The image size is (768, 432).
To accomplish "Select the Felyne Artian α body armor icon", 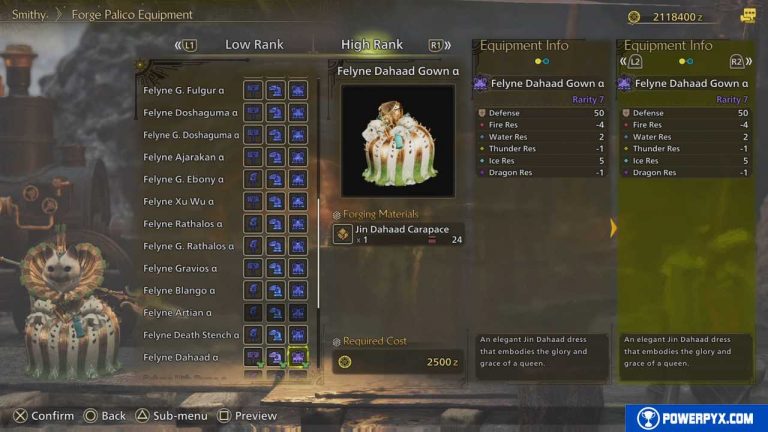I will click(298, 312).
